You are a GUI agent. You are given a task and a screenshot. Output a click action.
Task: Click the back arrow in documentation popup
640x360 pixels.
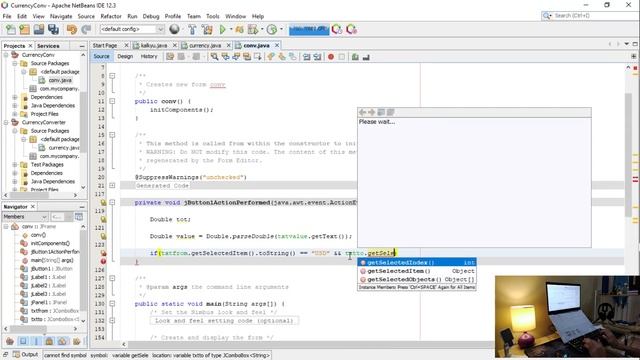coord(362,112)
